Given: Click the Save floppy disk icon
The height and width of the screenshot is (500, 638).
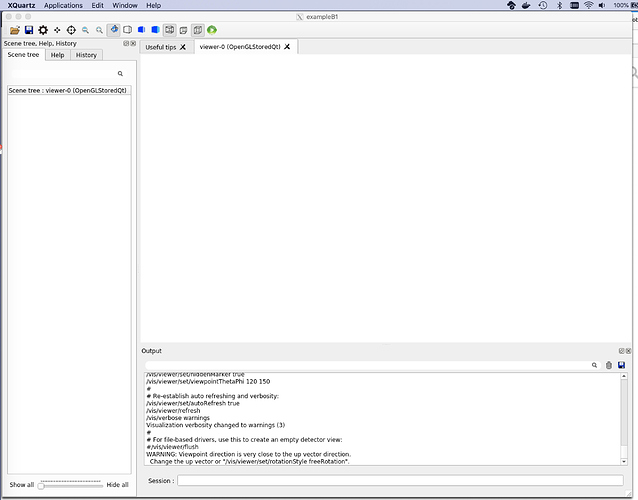Looking at the screenshot, I should pos(29,30).
